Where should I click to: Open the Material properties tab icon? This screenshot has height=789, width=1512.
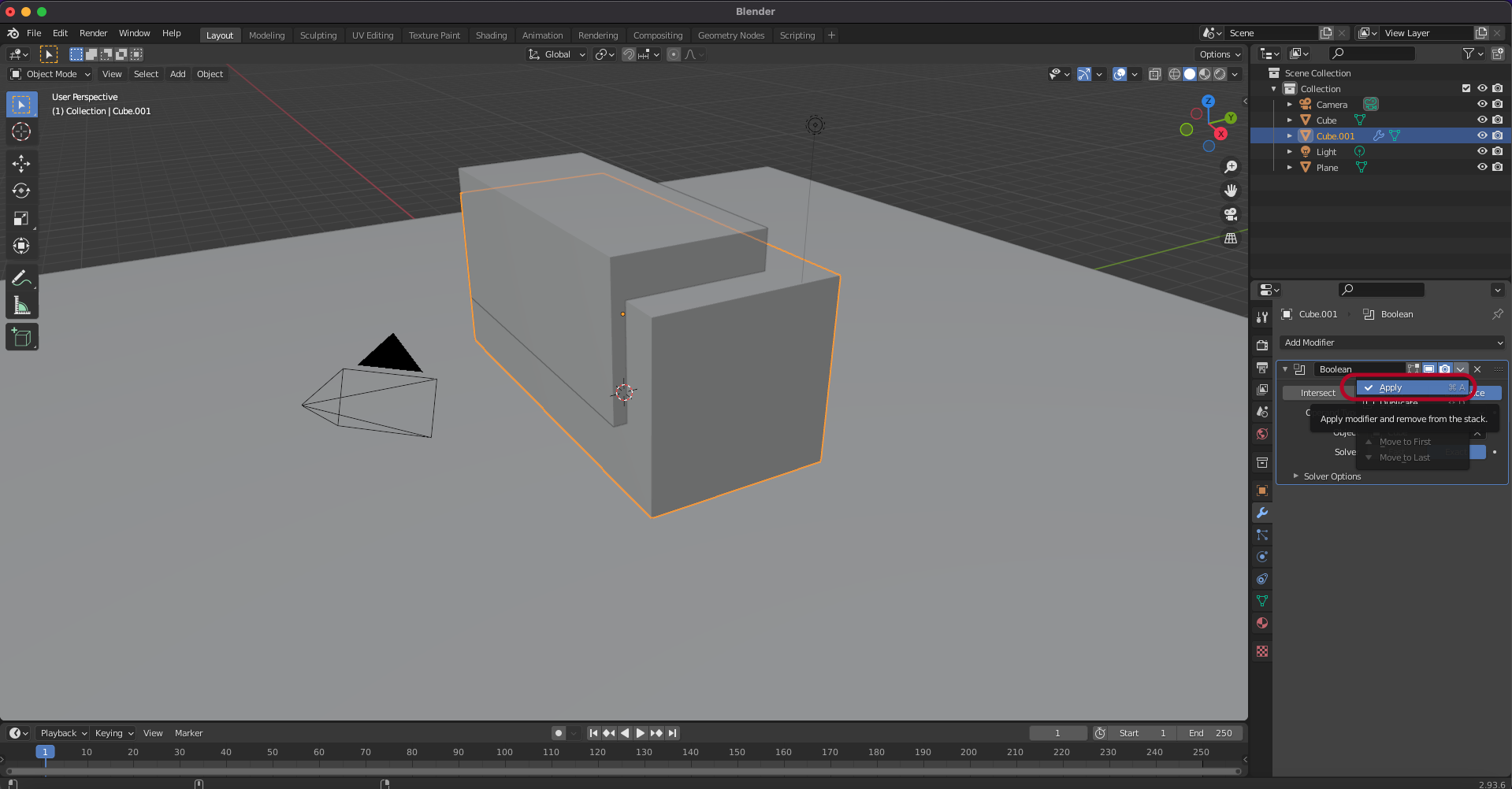(x=1262, y=623)
